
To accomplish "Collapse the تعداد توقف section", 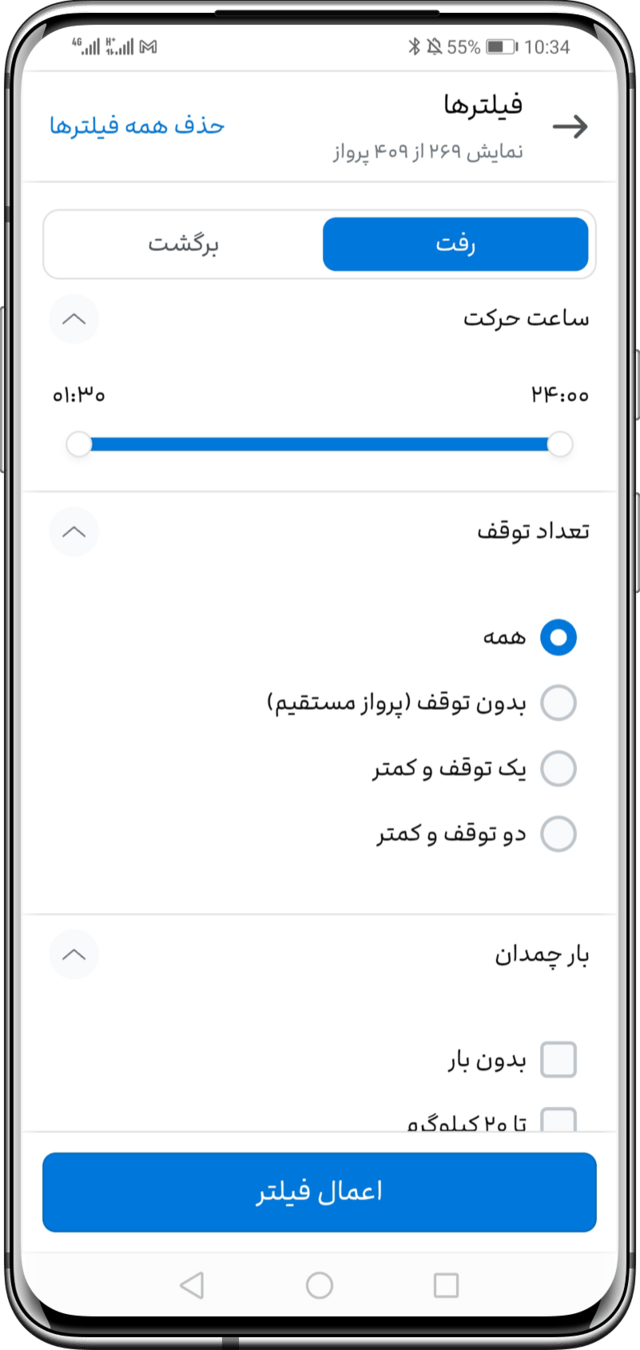I will (74, 532).
